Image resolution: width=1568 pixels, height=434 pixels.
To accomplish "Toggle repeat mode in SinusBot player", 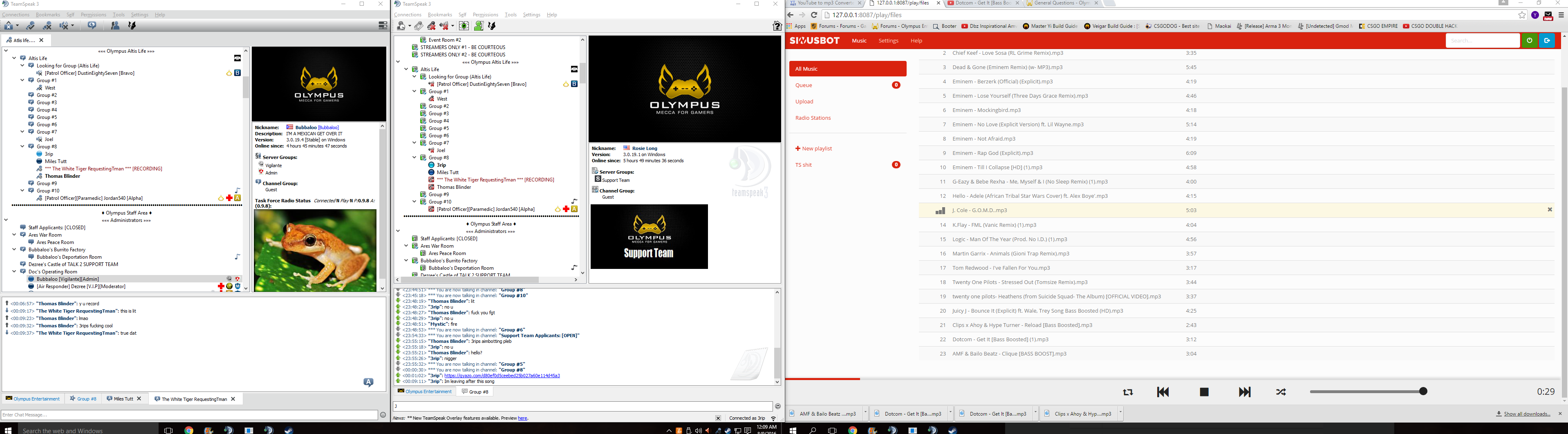I will (x=1128, y=392).
